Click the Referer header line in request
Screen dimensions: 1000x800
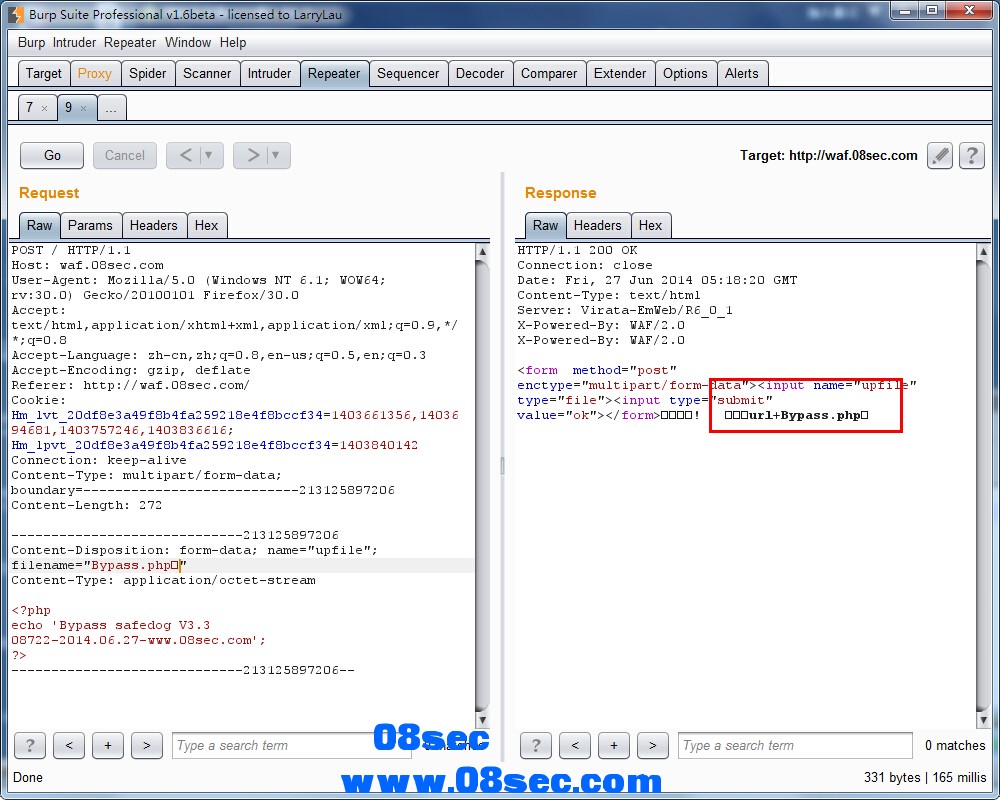coord(130,385)
